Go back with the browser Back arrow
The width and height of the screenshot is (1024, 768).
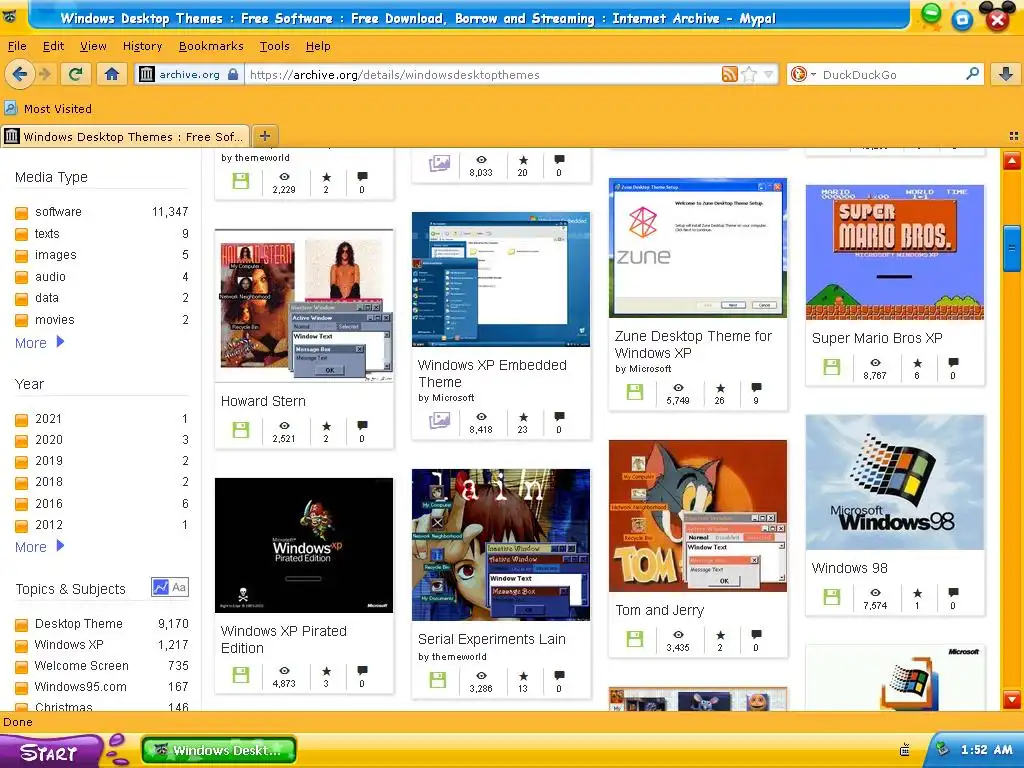(x=20, y=74)
